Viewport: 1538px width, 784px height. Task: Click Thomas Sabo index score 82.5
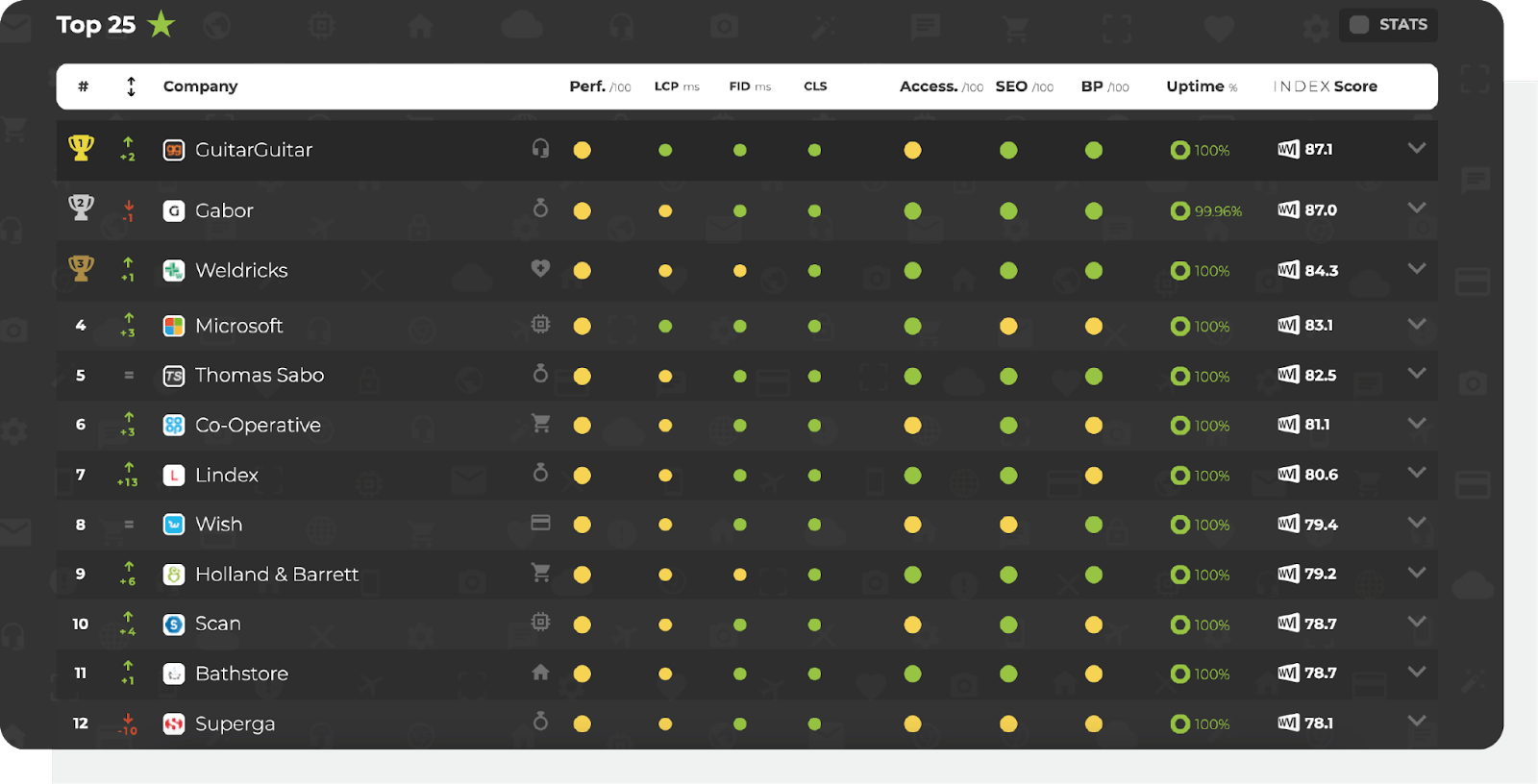click(x=1321, y=376)
